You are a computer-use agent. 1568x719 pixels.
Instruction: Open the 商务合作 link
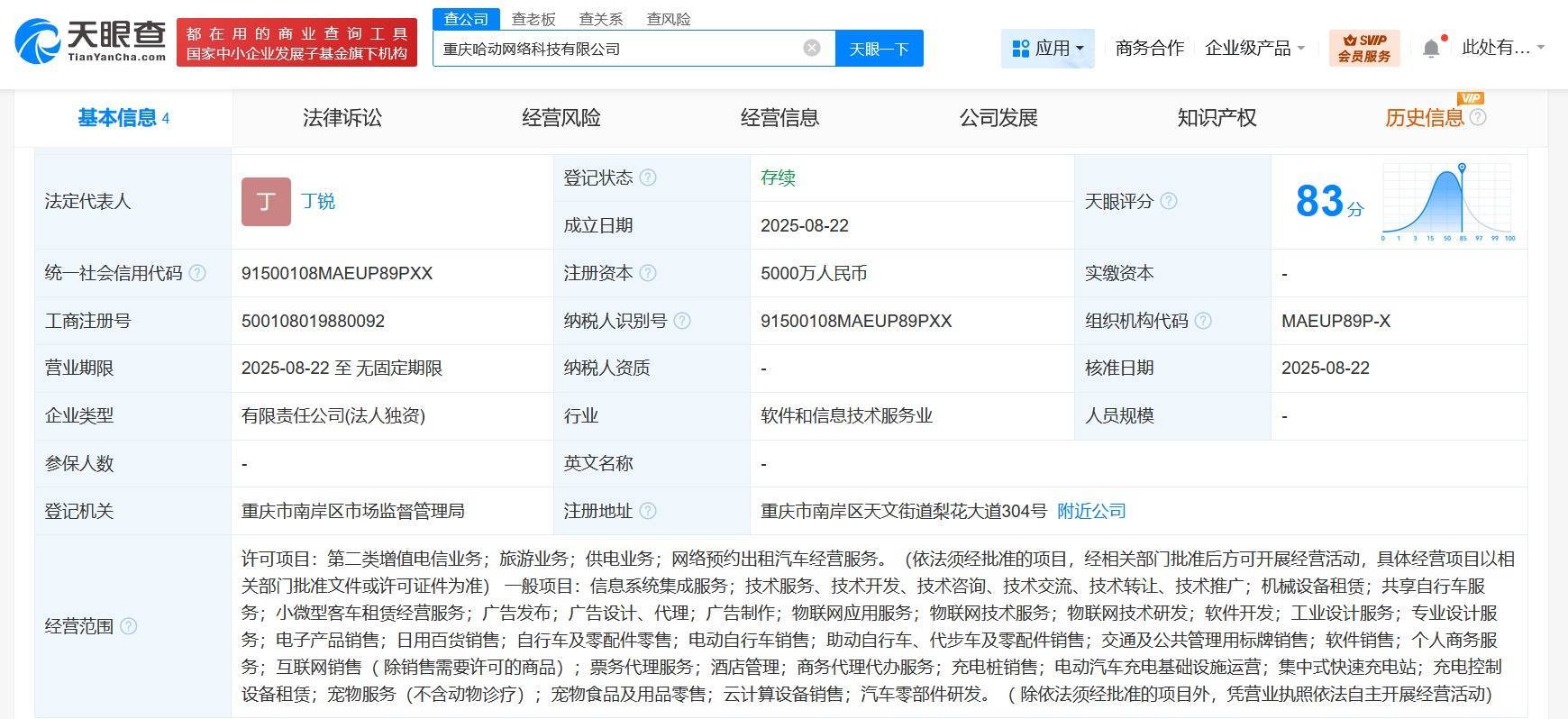pyautogui.click(x=1150, y=49)
